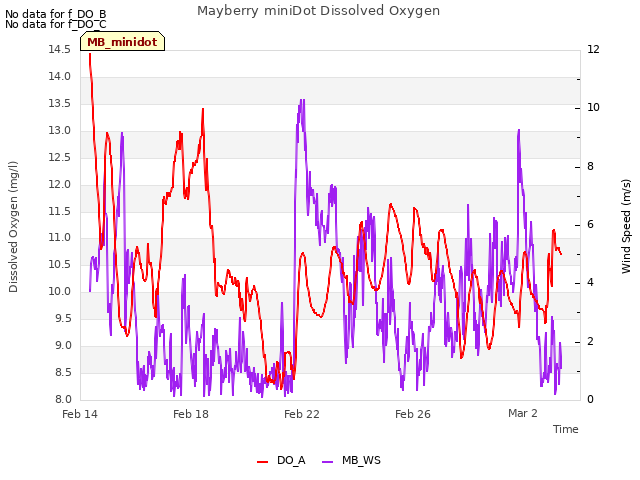Click the purple MB_WS legend color marker
Screen dimensions: 640x480
[x=328, y=462]
